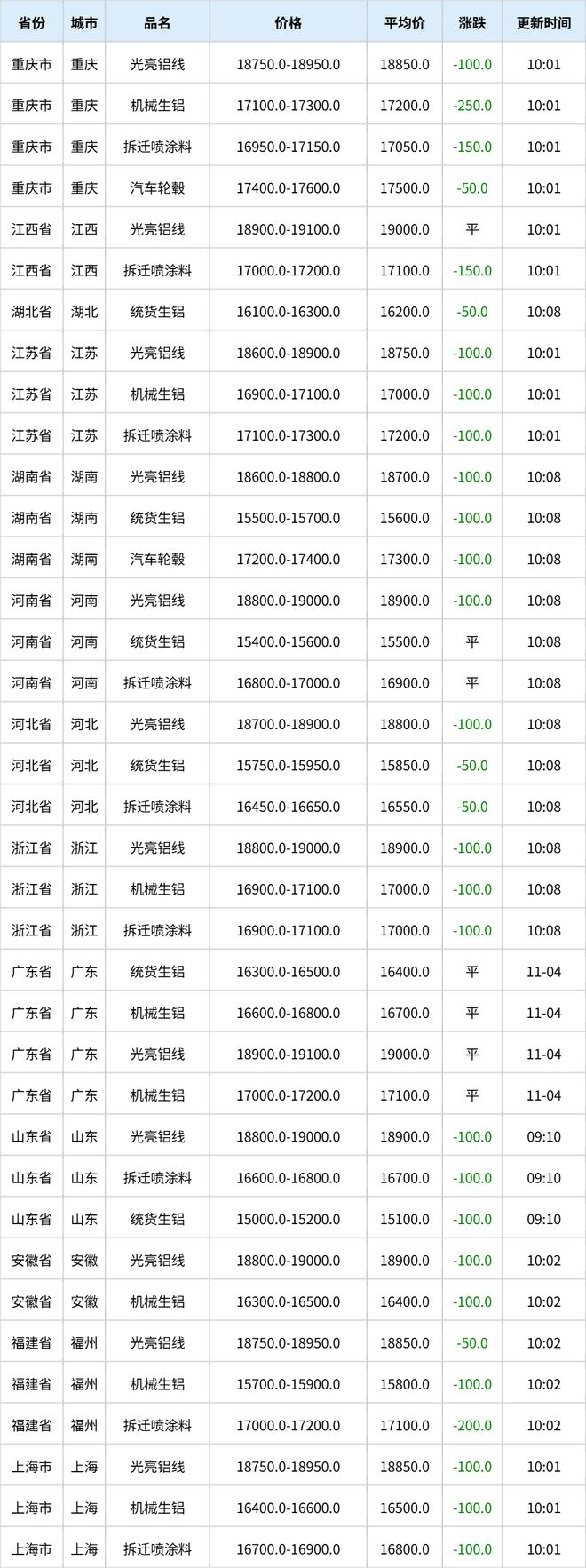
Task: Click the 更新时间 column header
Action: tap(543, 23)
